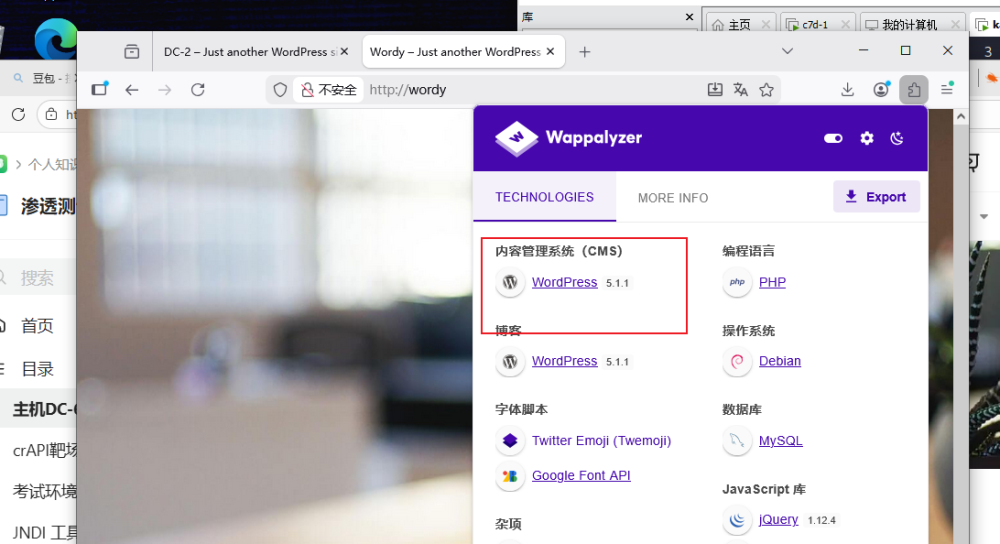Select the Wordy WordPress tab

[x=455, y=52]
